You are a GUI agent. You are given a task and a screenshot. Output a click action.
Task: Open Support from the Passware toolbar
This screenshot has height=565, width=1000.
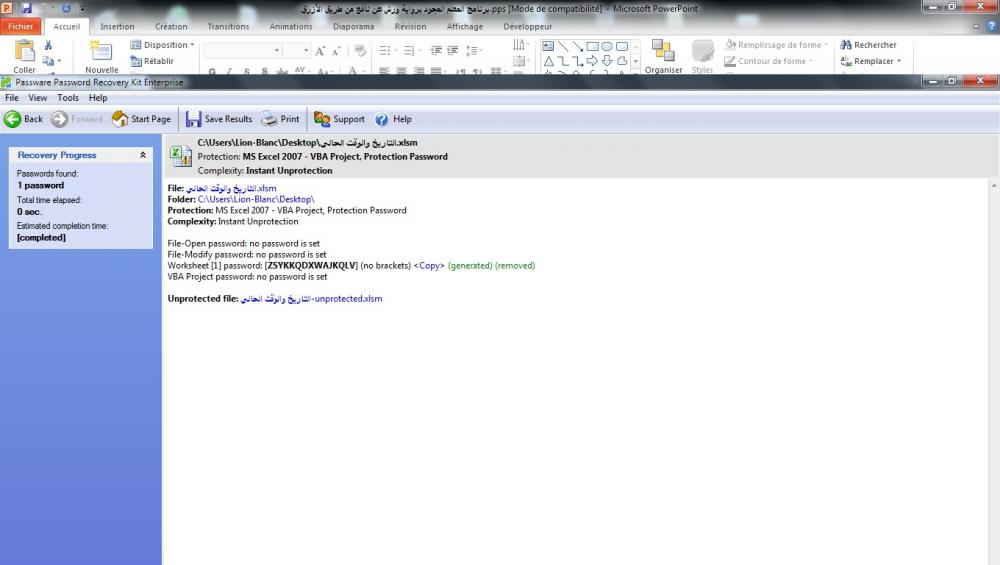[x=339, y=119]
